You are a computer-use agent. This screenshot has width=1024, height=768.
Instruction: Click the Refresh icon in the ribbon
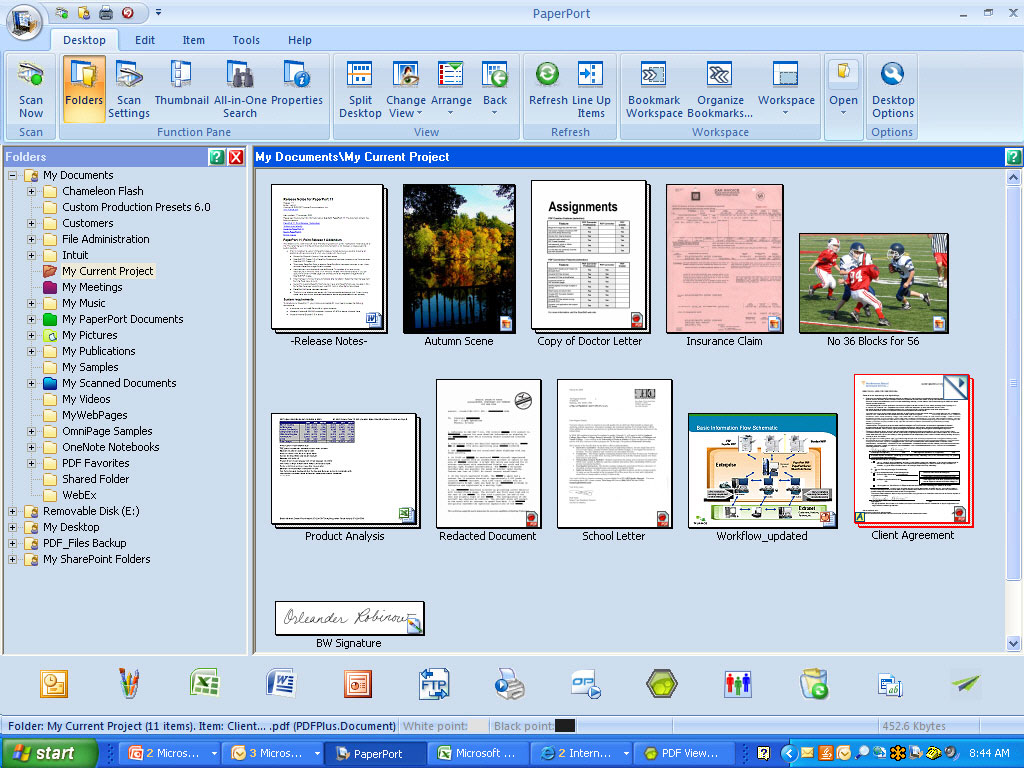pos(547,88)
